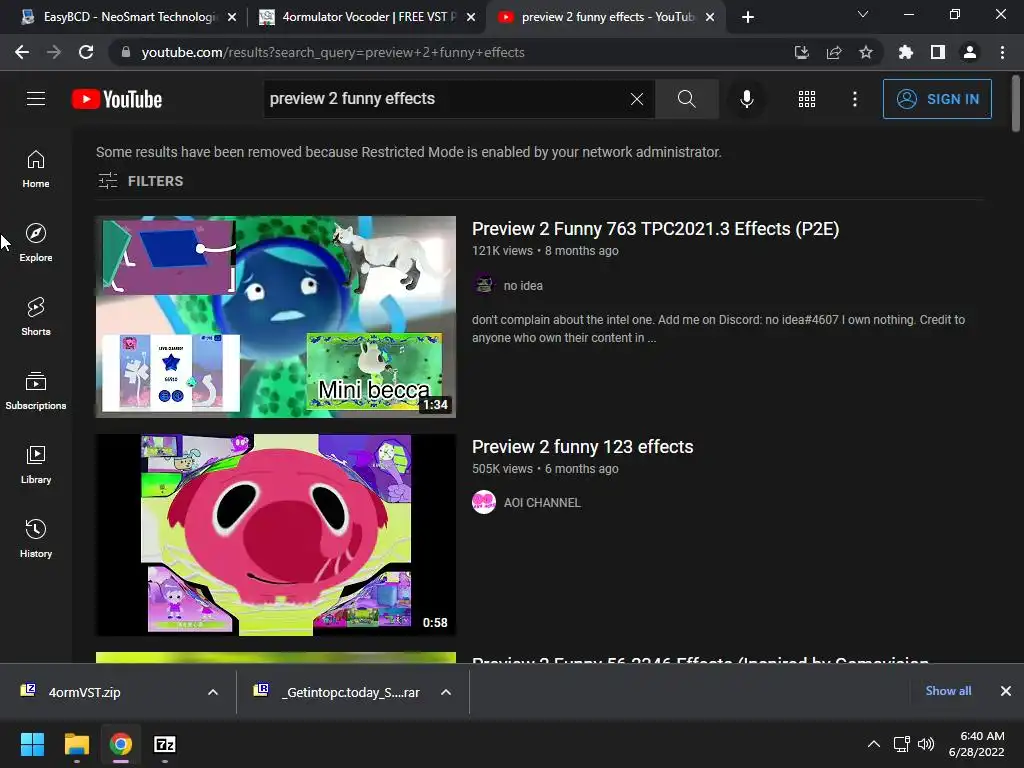The height and width of the screenshot is (768, 1024).
Task: Clear the search query with the X
Action: 637,99
